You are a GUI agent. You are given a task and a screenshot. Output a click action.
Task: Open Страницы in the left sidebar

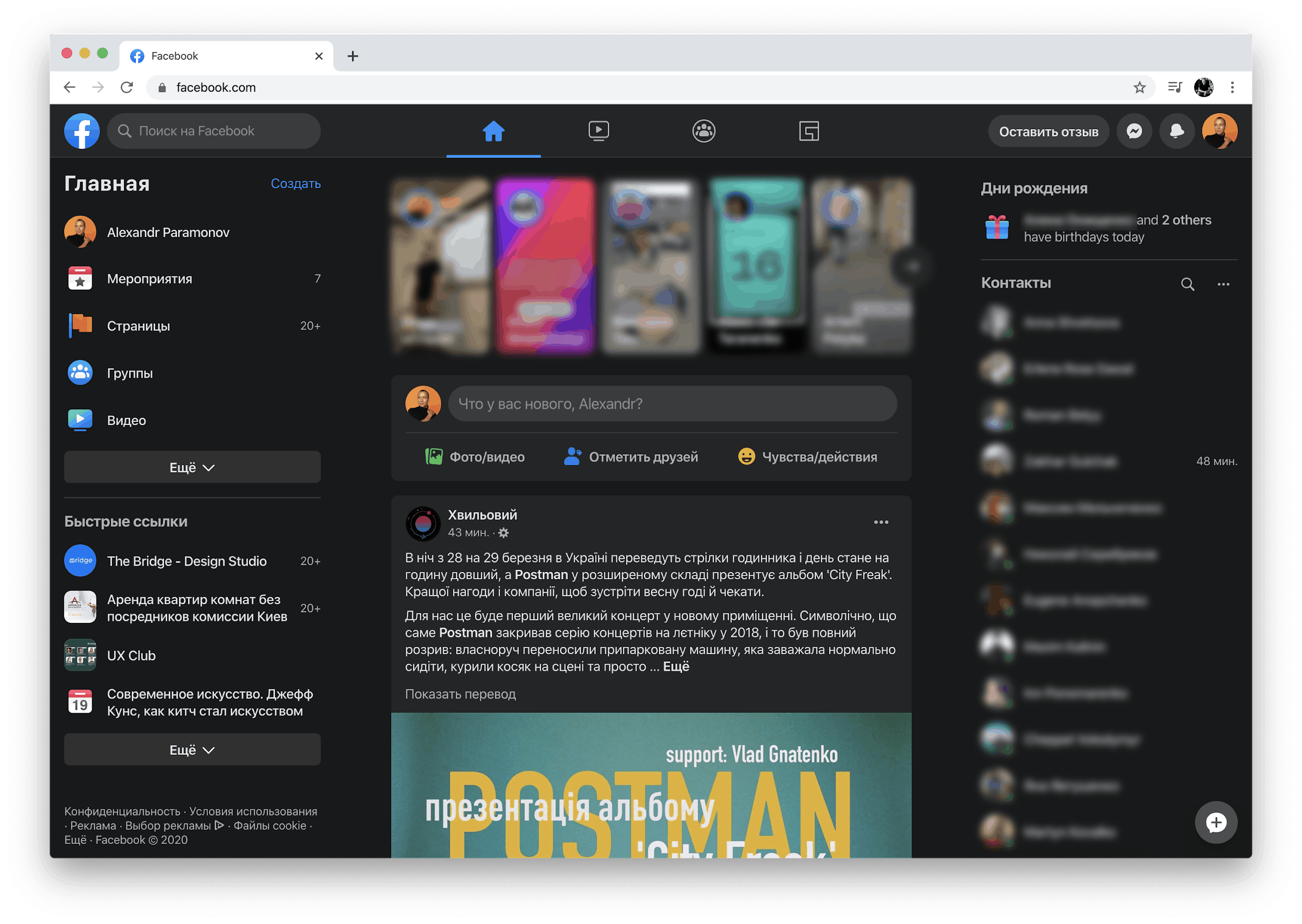click(x=192, y=326)
